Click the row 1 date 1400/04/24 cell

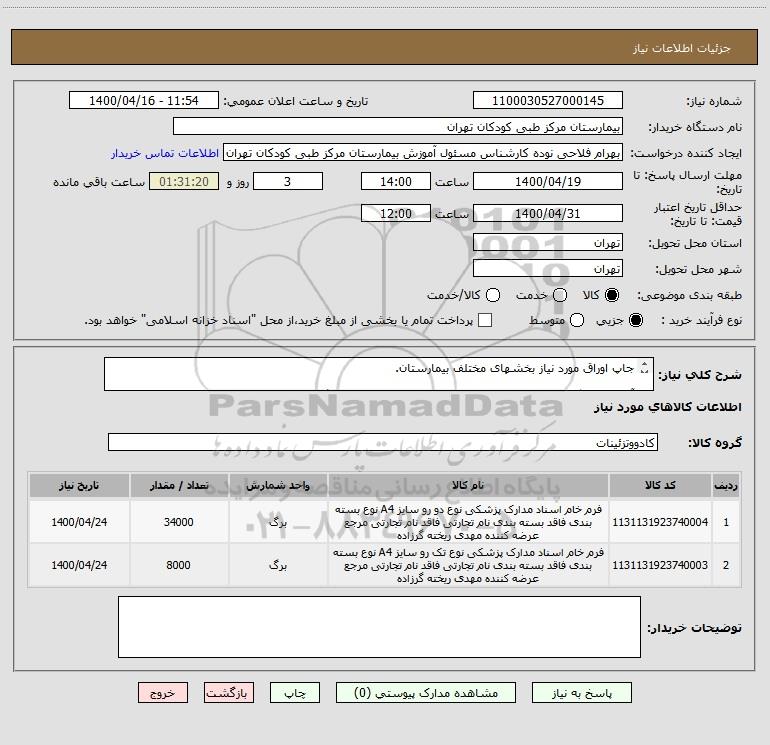[79, 522]
